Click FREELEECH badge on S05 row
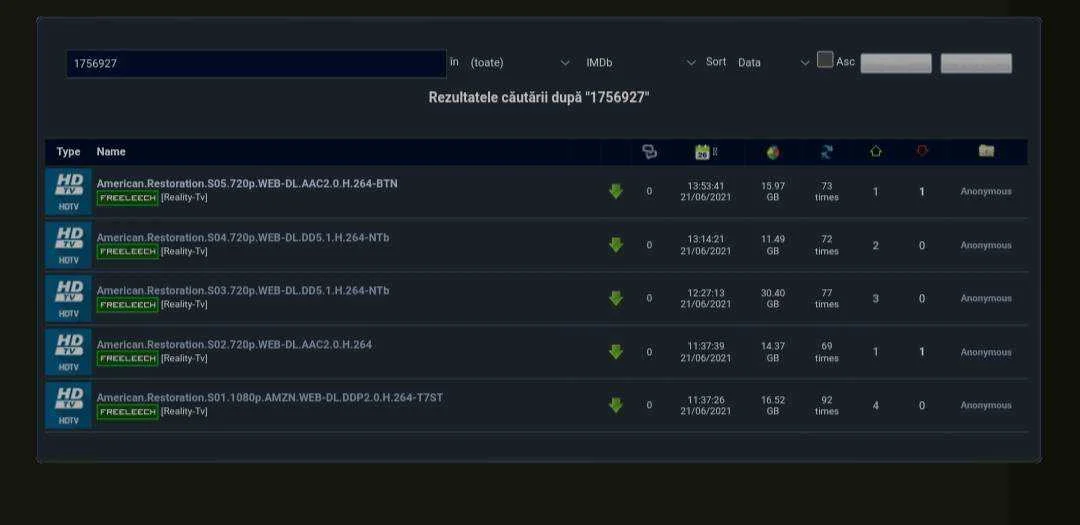Screen dimensions: 1080x525 click(x=127, y=198)
